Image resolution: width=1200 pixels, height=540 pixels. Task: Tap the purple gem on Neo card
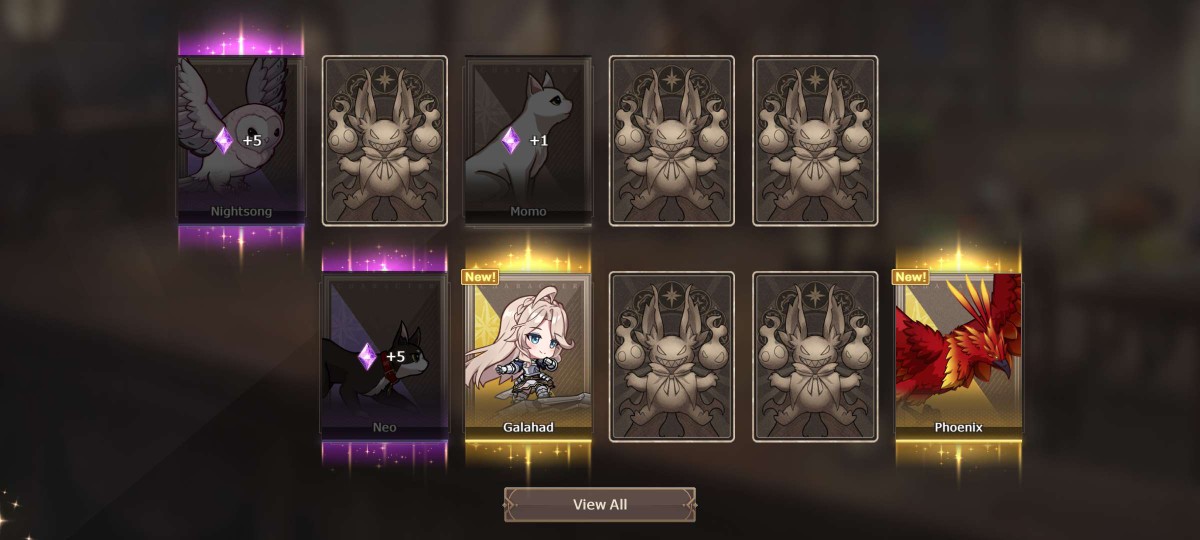[369, 356]
